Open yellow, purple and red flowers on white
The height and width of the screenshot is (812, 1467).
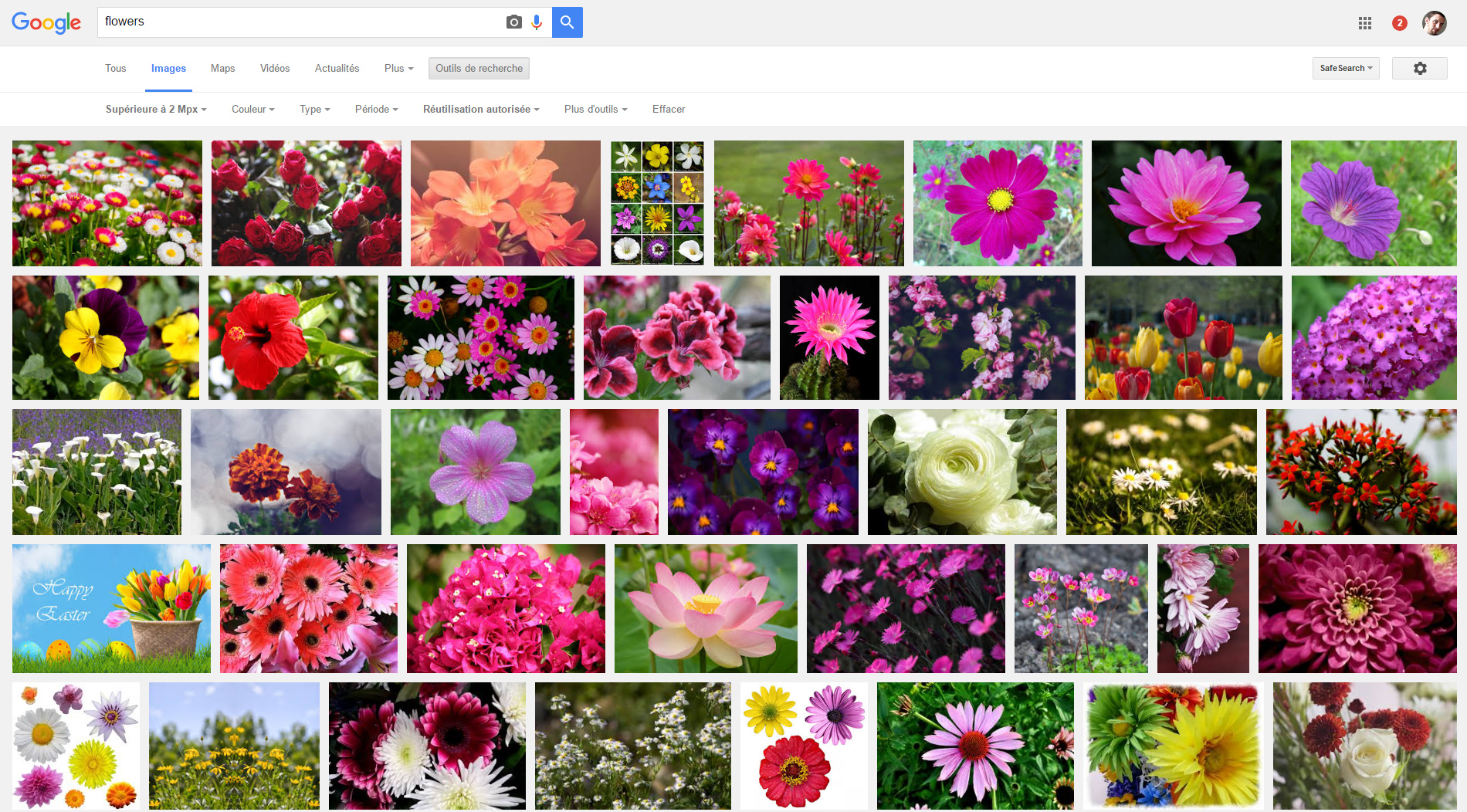point(804,746)
